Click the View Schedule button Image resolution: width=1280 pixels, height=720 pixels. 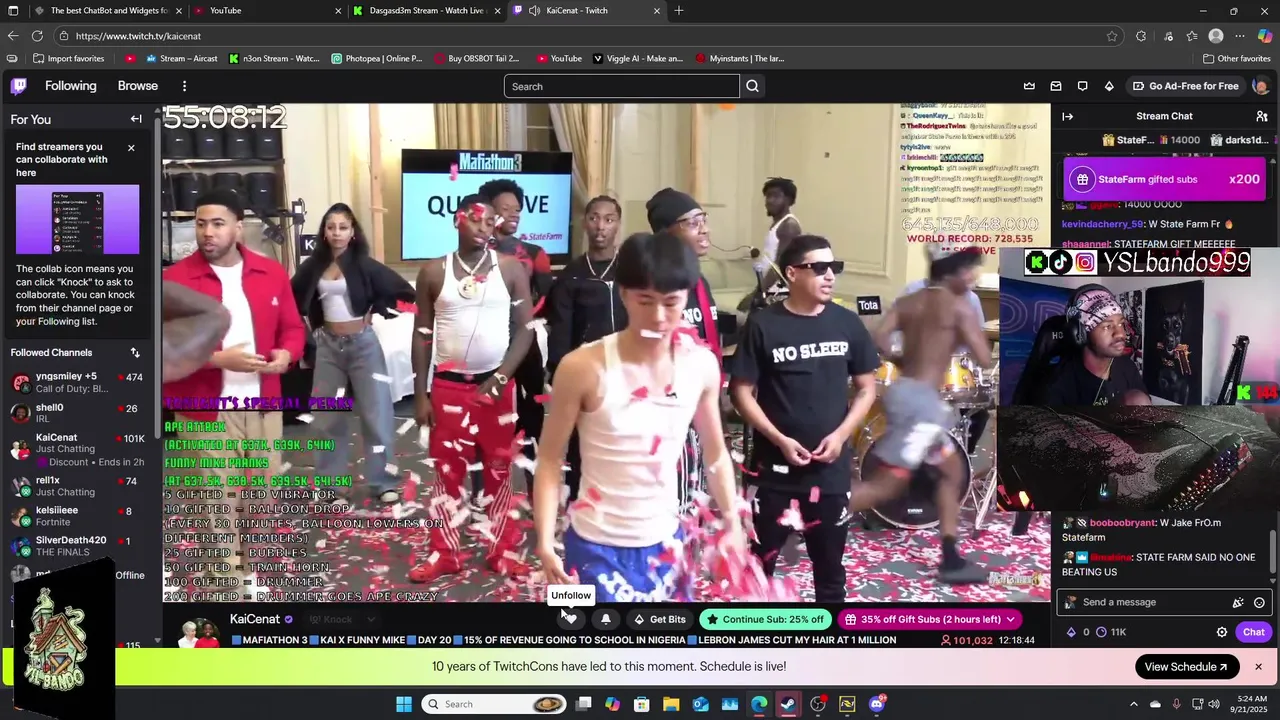coord(1187,667)
